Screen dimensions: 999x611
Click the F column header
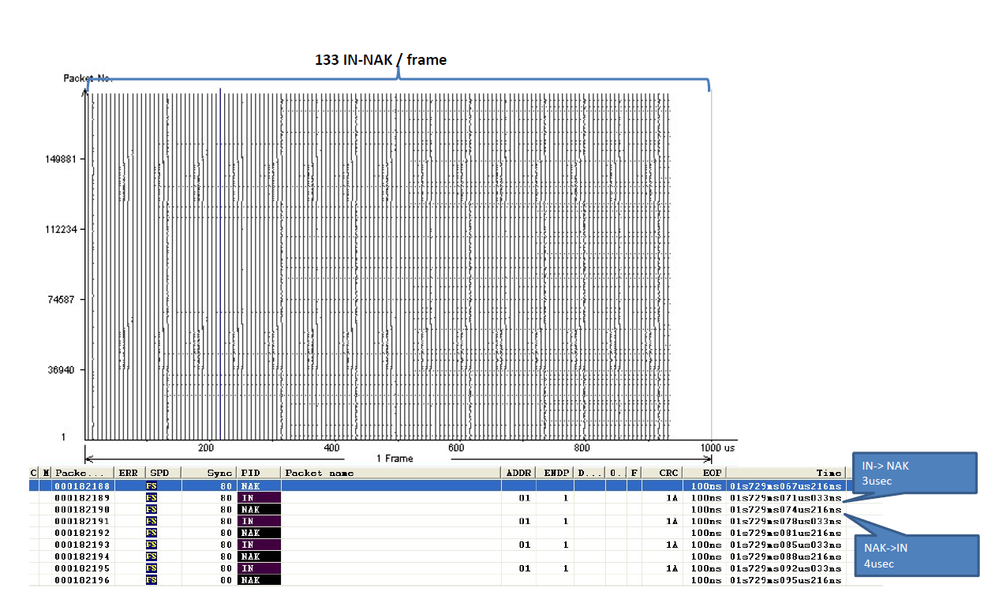(634, 473)
